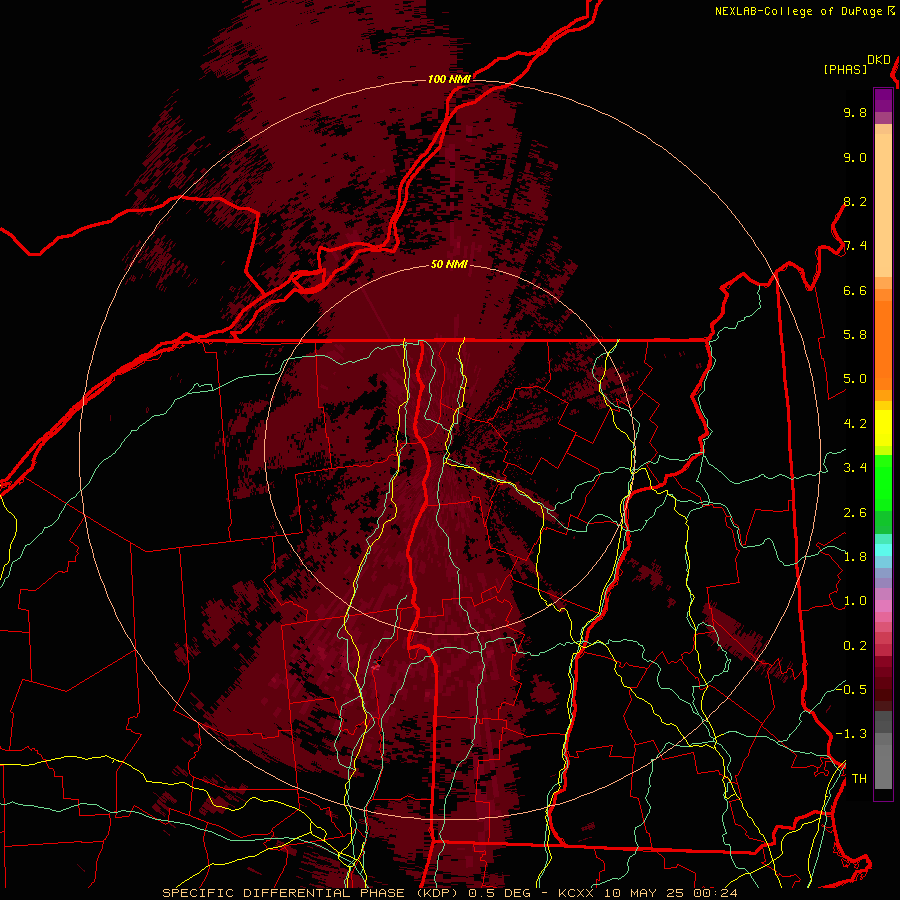Click the 100 NMI range ring label
The height and width of the screenshot is (900, 900).
pos(449,79)
